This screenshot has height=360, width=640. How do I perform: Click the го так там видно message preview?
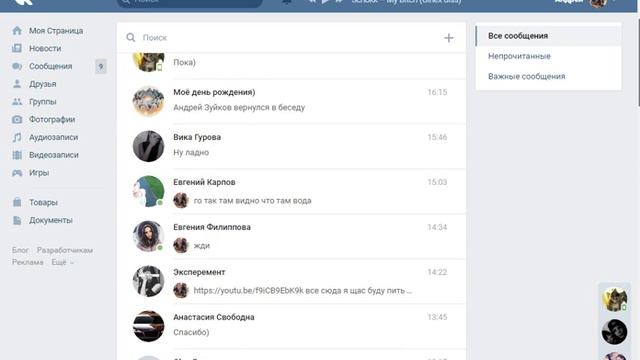click(252, 200)
